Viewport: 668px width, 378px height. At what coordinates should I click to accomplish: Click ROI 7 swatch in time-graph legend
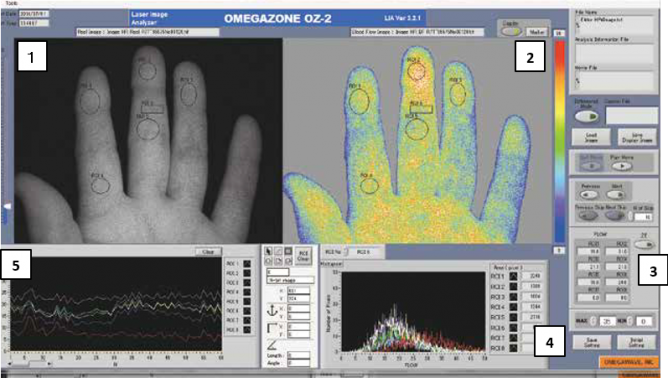[x=247, y=320]
